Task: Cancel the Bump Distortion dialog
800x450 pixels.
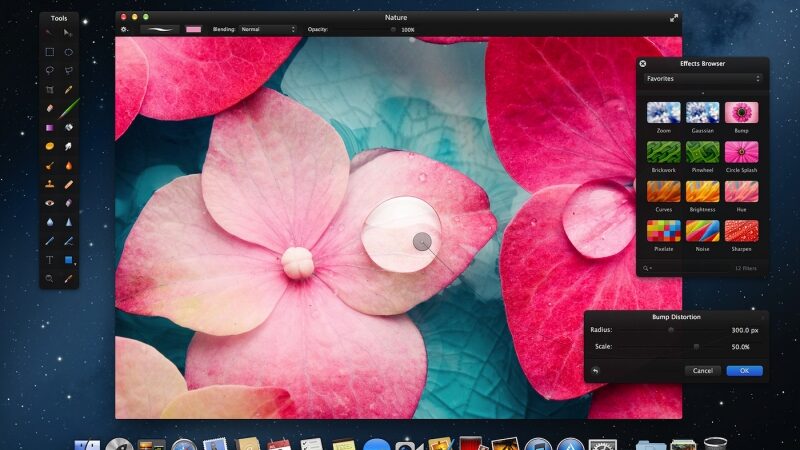Action: (703, 371)
